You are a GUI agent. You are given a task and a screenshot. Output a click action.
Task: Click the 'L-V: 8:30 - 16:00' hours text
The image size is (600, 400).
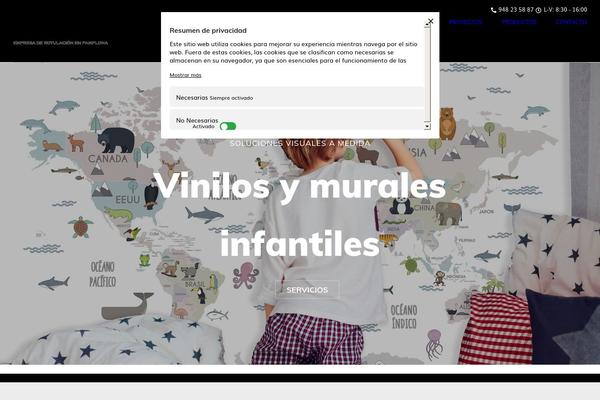[x=565, y=10]
